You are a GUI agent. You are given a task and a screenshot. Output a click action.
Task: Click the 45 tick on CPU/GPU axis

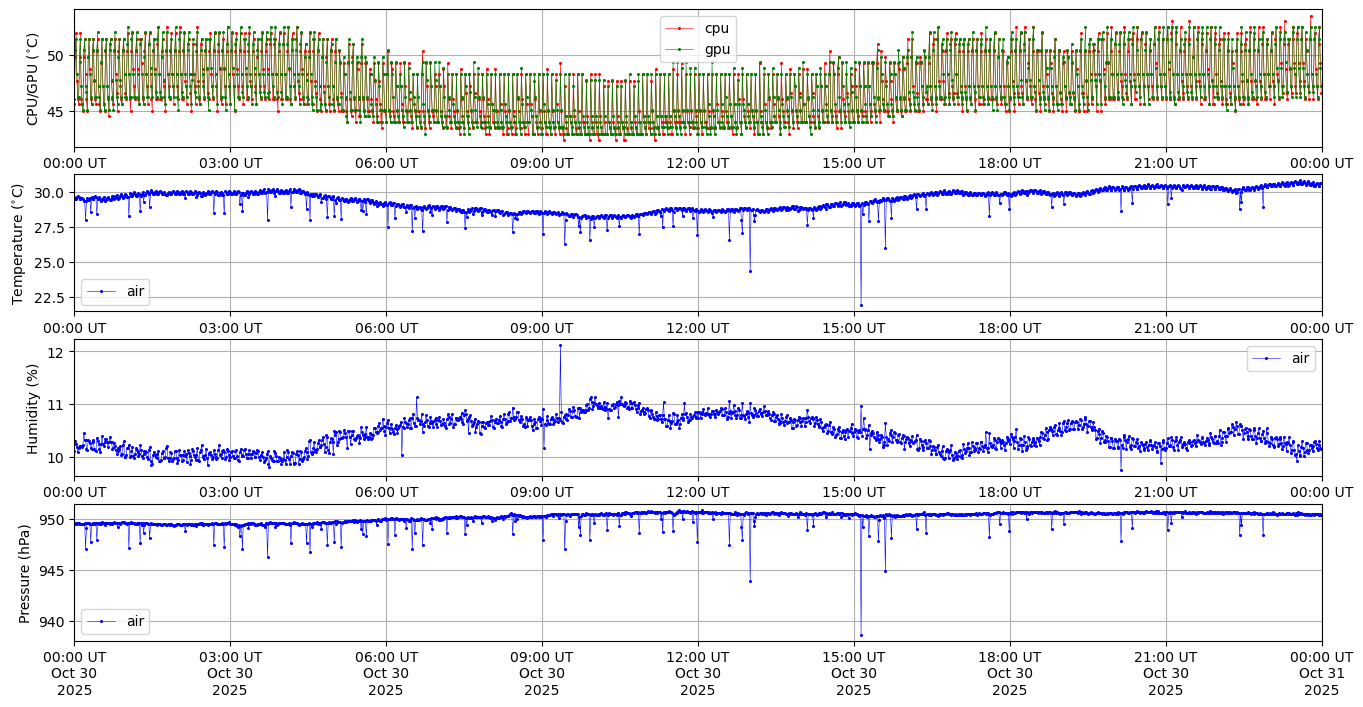tap(55, 111)
